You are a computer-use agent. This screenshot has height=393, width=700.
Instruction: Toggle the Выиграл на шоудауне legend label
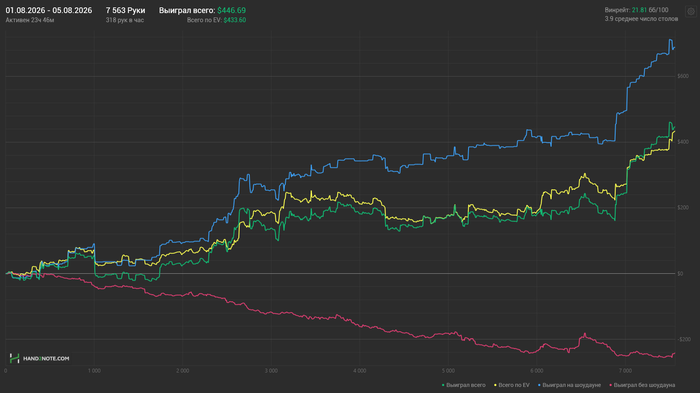[x=571, y=385]
